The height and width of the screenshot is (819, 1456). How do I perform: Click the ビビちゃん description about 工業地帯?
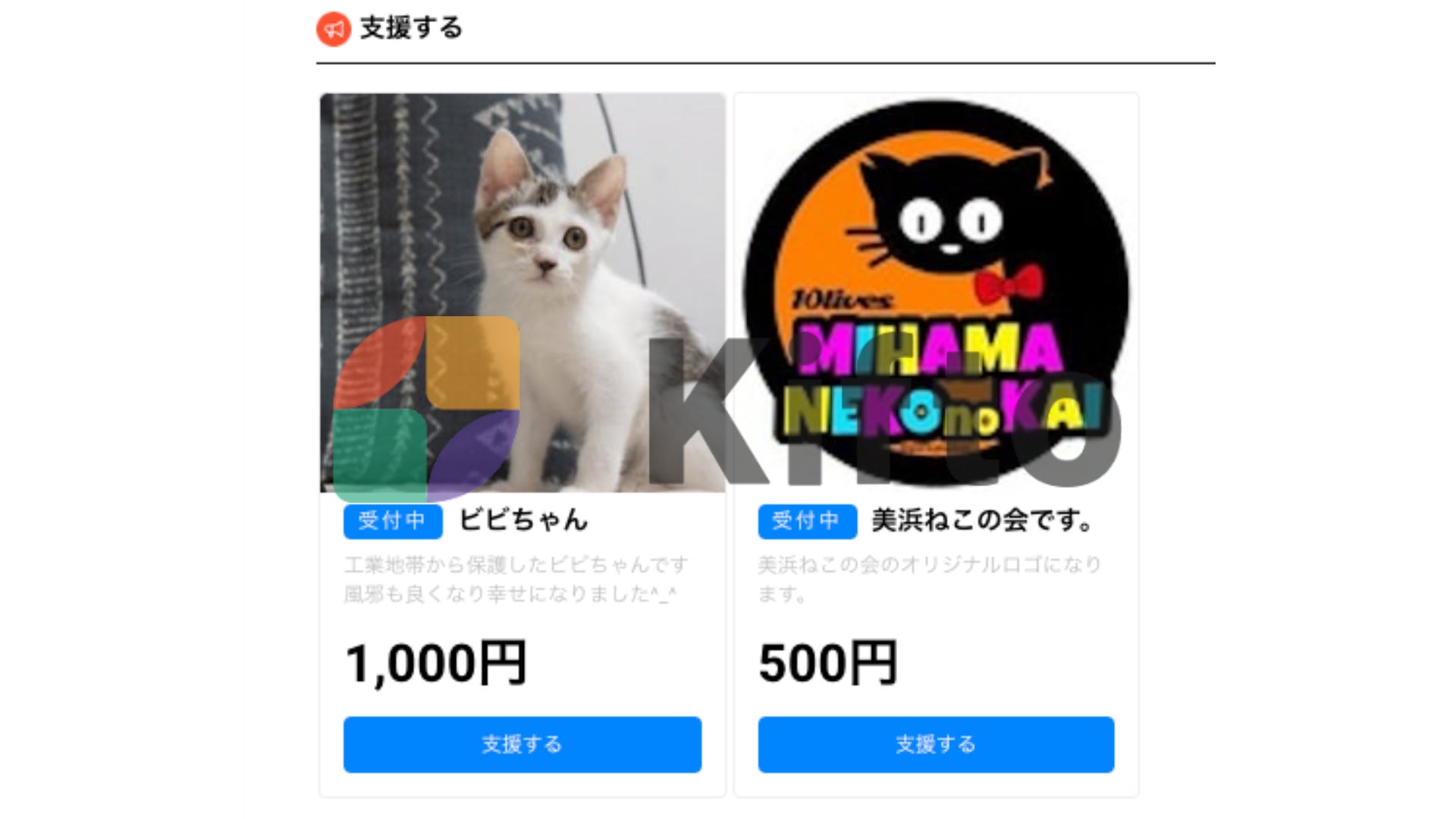(516, 579)
